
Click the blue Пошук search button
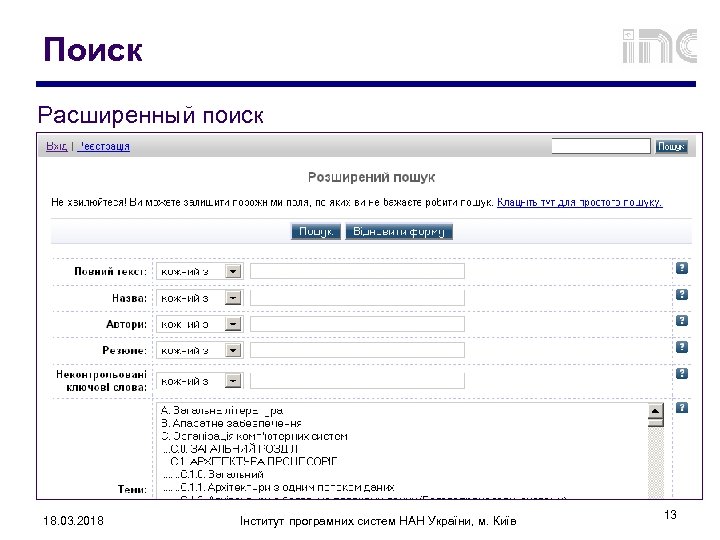(316, 231)
